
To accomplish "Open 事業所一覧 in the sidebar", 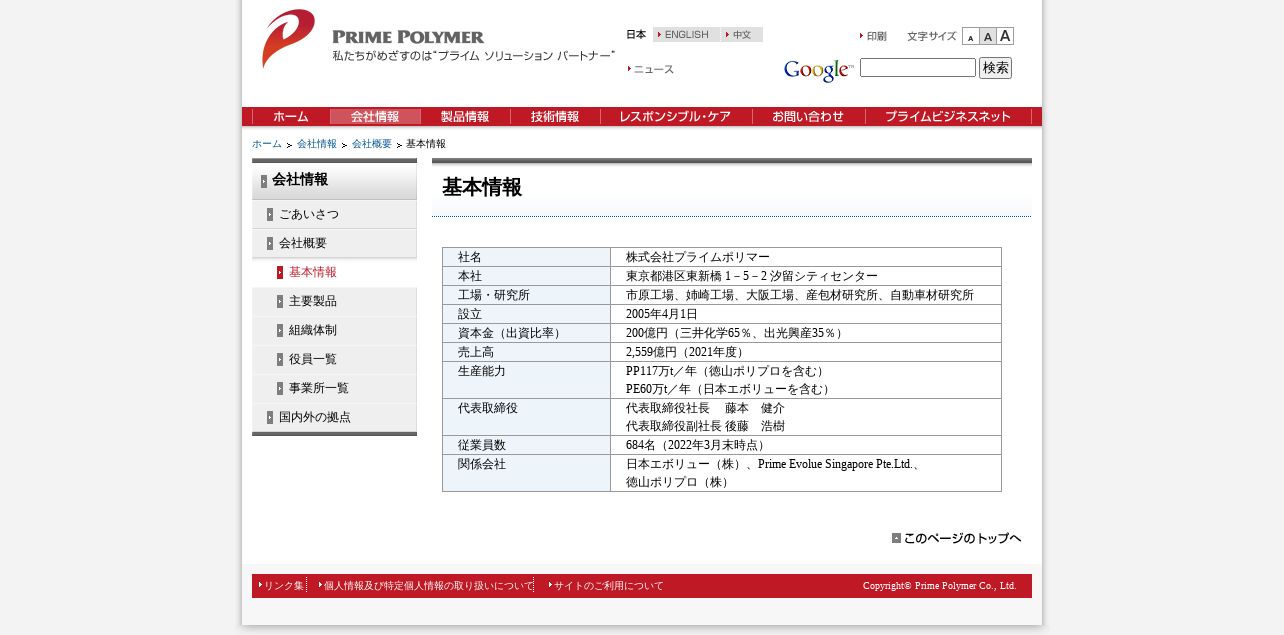I will (334, 388).
